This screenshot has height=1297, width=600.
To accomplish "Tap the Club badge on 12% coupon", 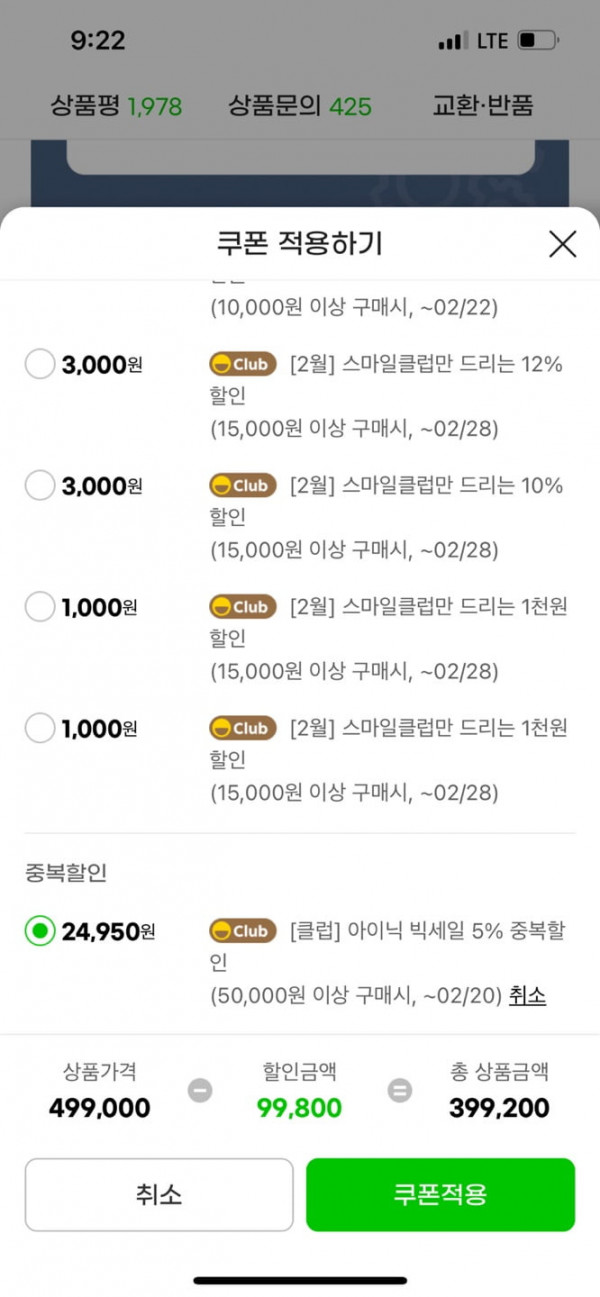I will 243,364.
